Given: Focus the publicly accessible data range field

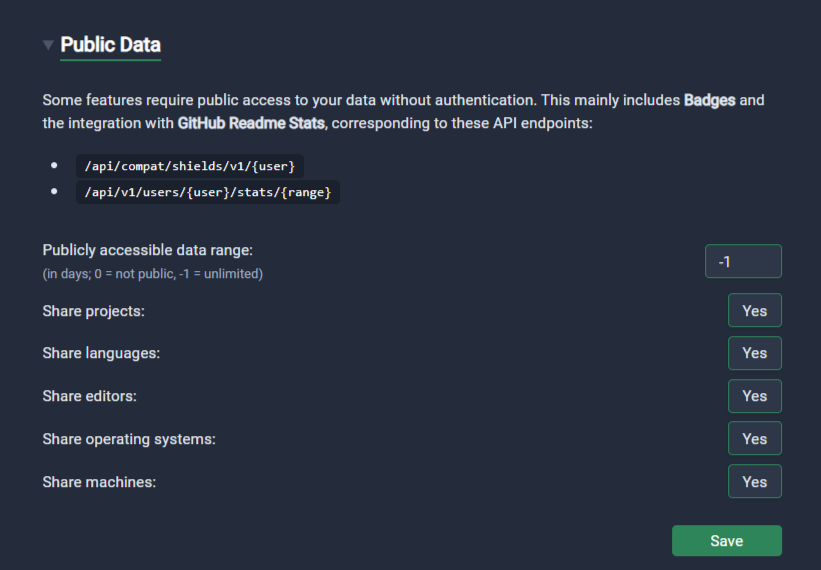Looking at the screenshot, I should [743, 261].
